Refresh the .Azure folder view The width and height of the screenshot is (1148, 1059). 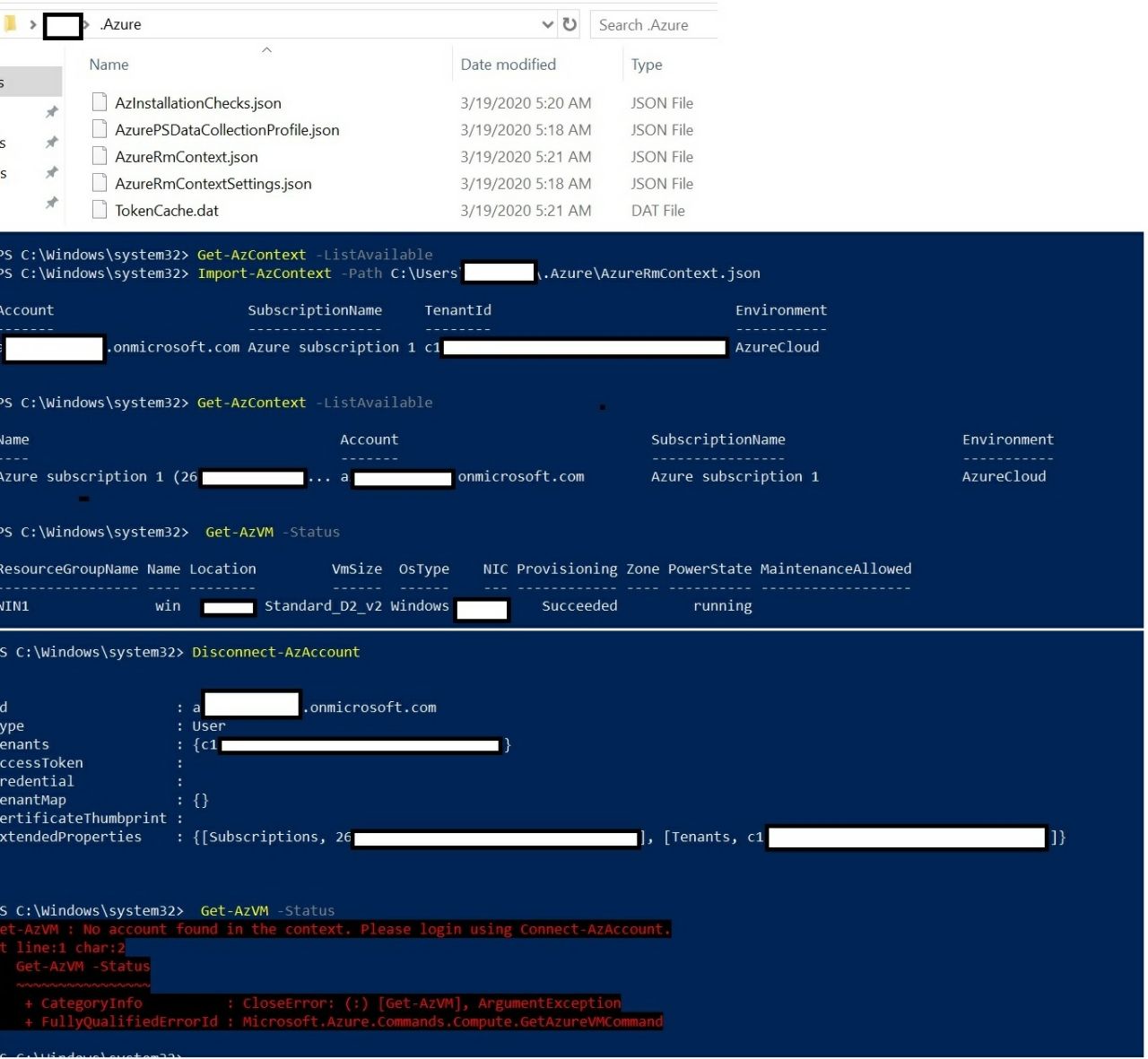pyautogui.click(x=570, y=24)
